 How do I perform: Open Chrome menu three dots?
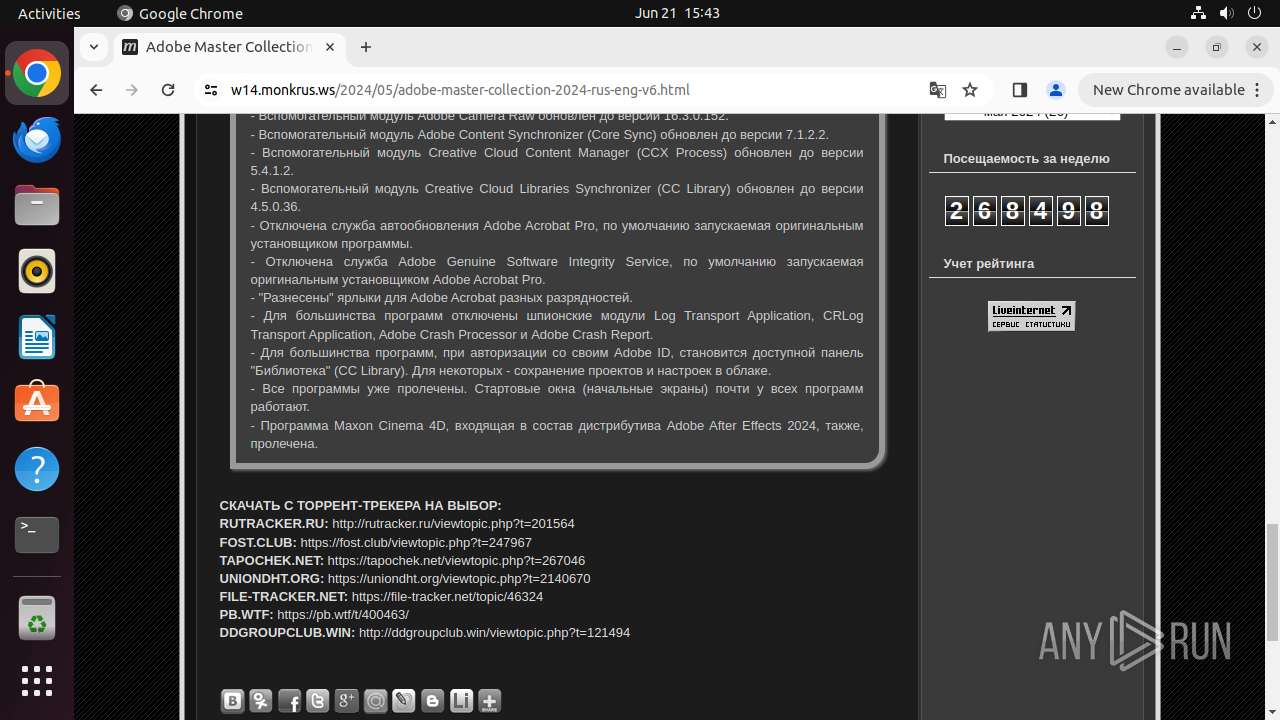(1256, 90)
